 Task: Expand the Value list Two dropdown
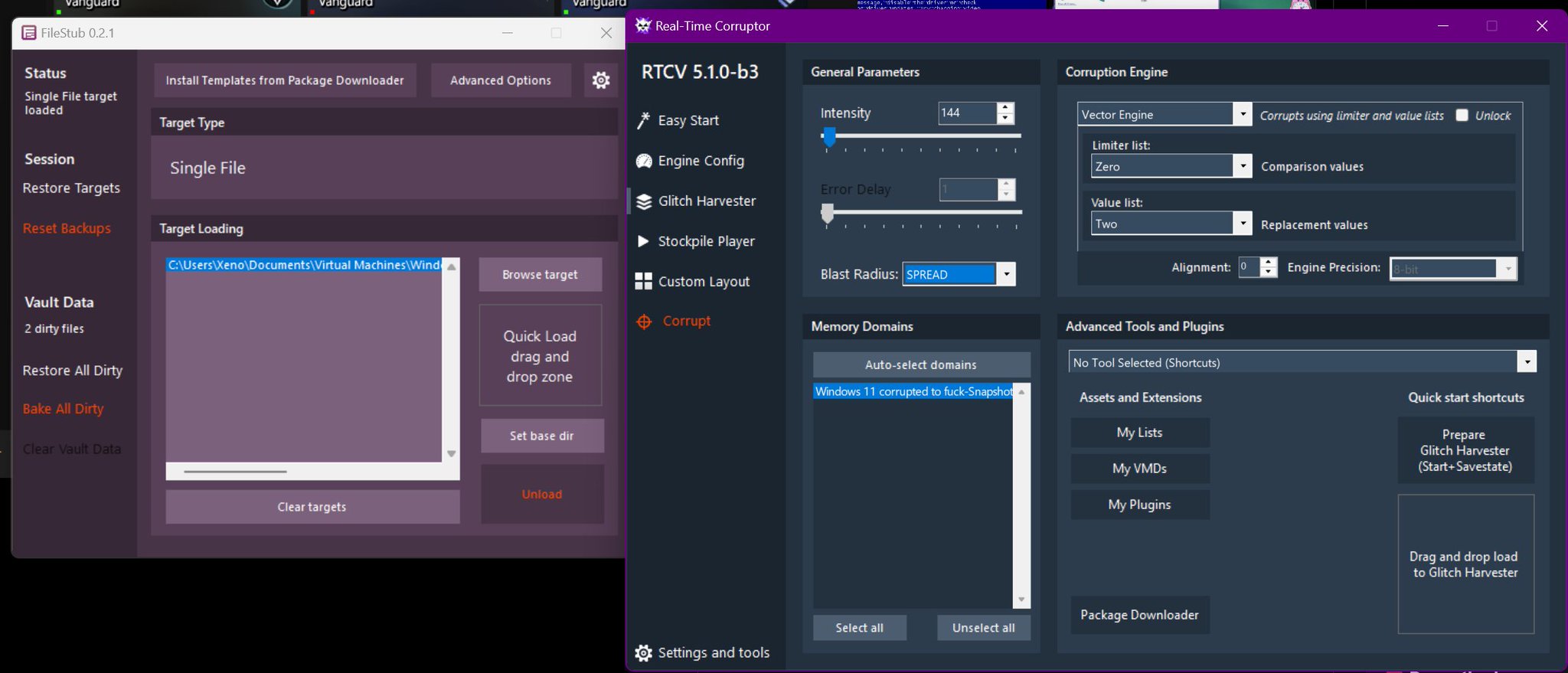point(1243,224)
